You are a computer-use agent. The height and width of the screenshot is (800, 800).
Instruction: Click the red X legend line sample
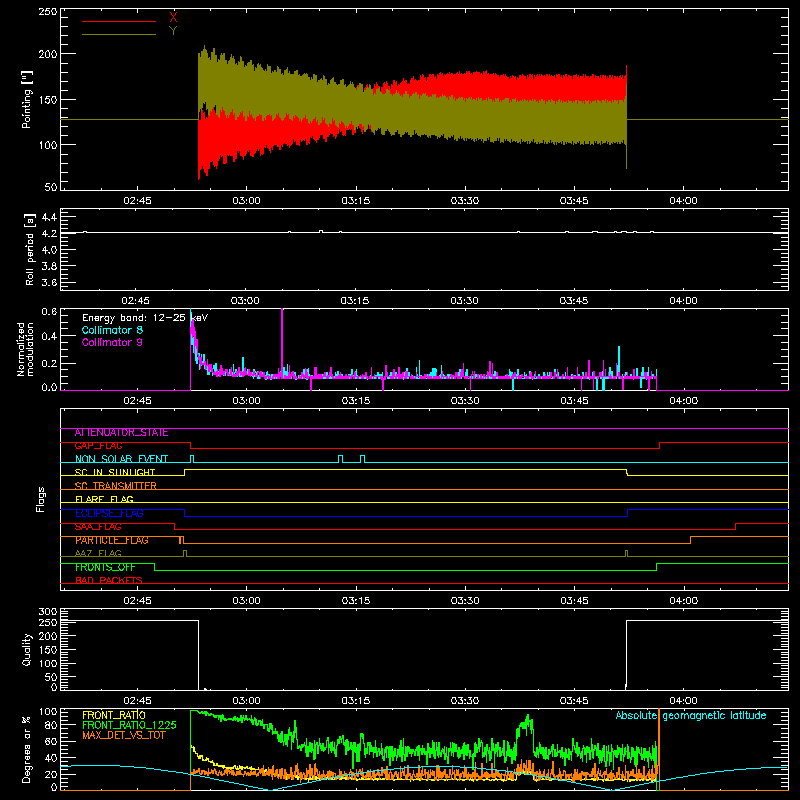118,21
